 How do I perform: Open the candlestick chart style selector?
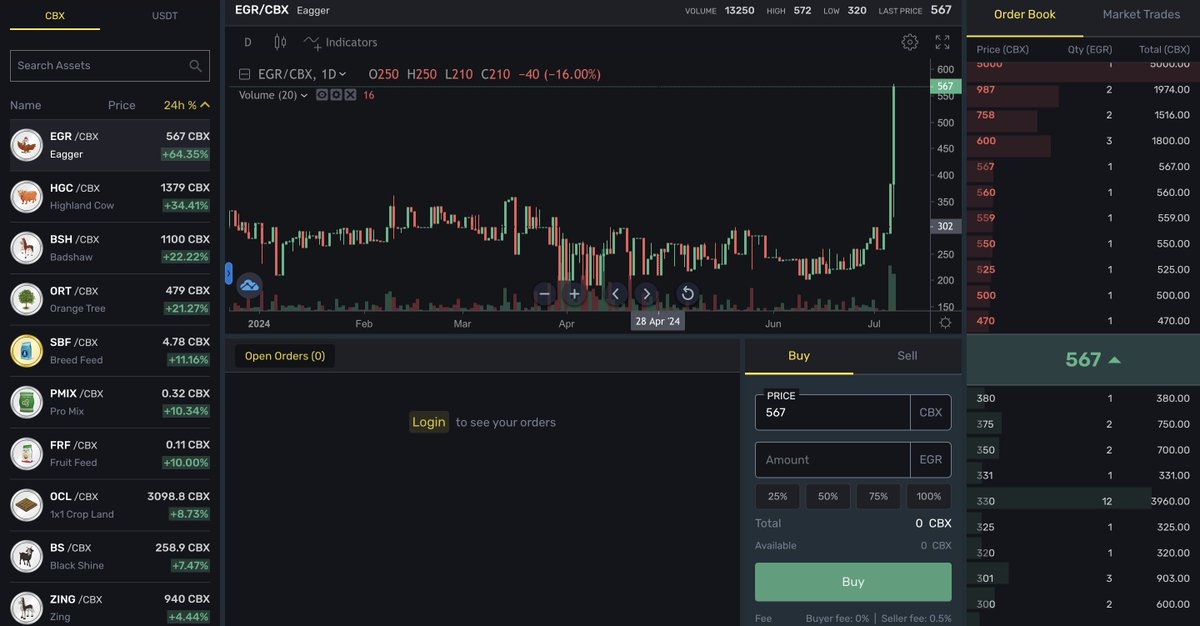pos(280,42)
